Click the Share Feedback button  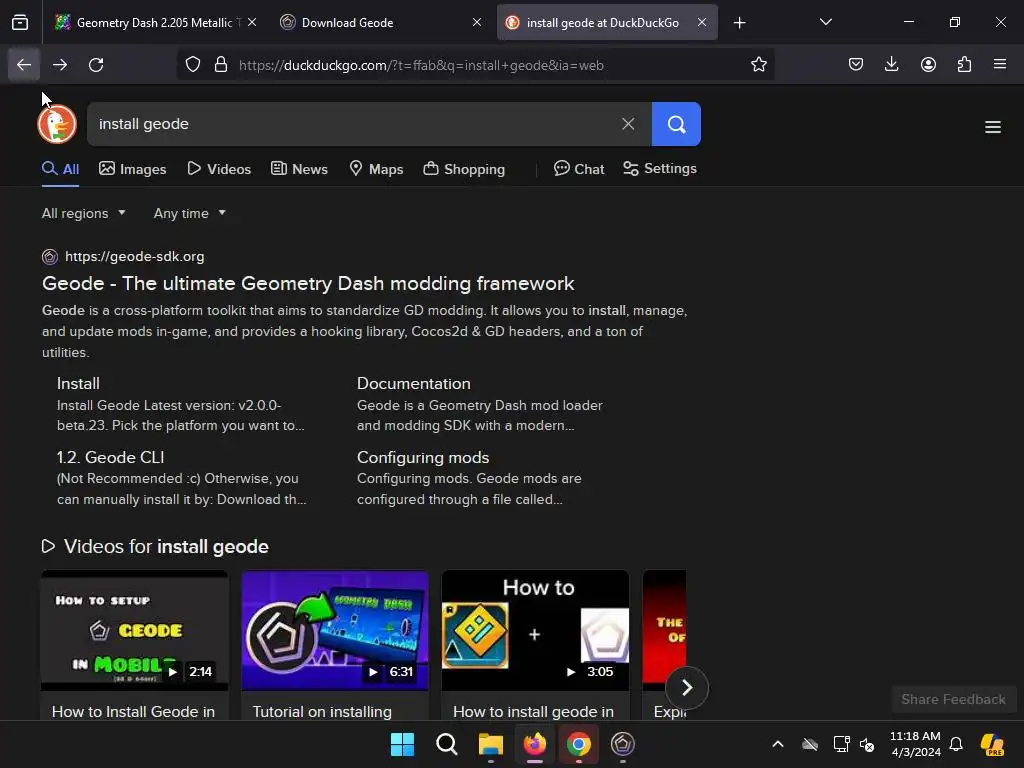click(x=953, y=699)
